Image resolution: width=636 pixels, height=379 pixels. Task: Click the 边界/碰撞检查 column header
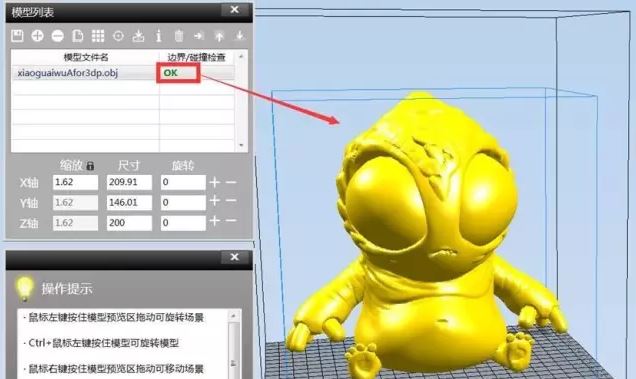pos(196,57)
